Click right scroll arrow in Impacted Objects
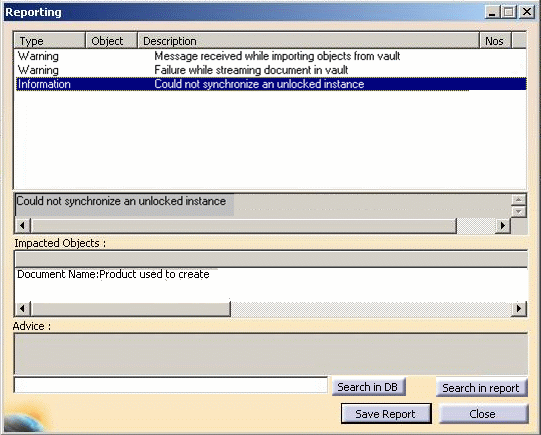The image size is (541, 435). coord(519,308)
